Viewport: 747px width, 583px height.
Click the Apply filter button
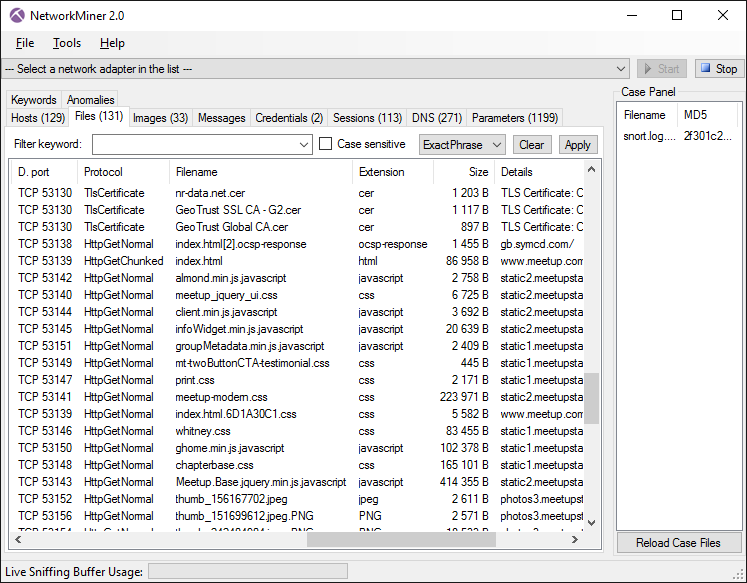tap(578, 145)
